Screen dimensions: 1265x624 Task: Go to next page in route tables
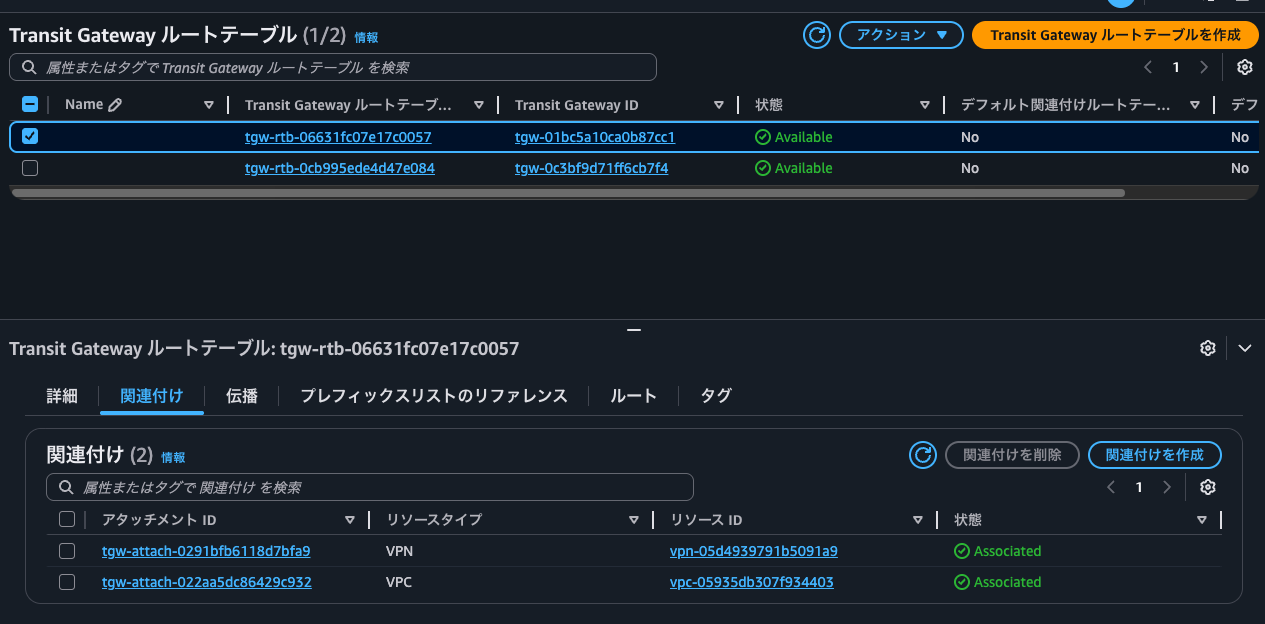click(x=1204, y=67)
